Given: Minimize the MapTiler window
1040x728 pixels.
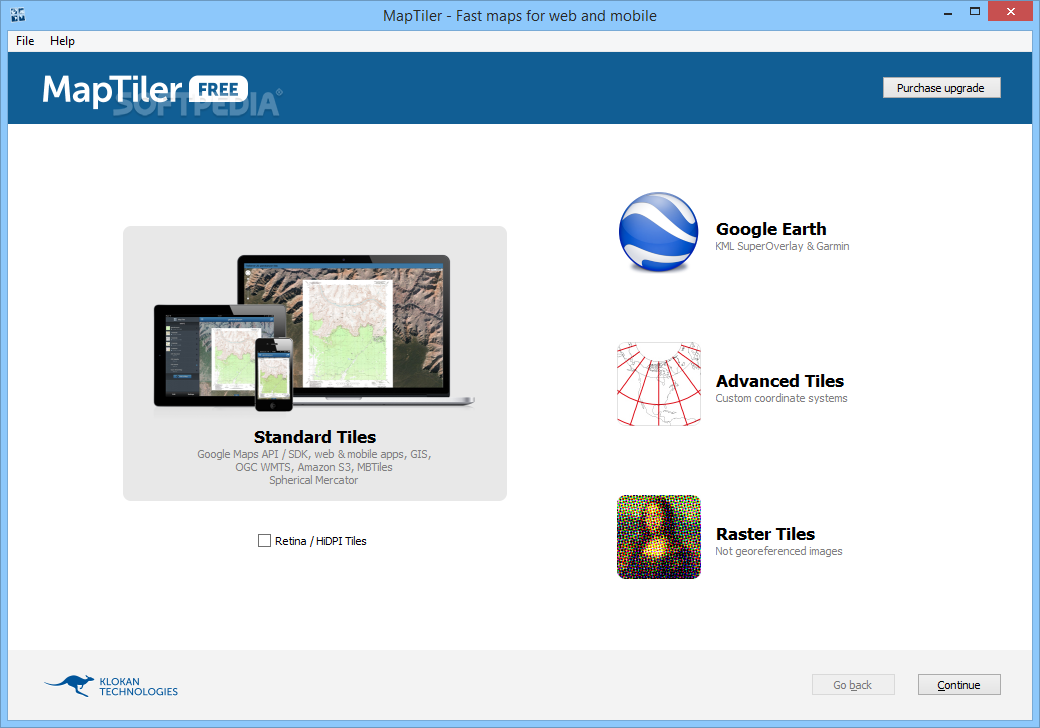Looking at the screenshot, I should (948, 12).
